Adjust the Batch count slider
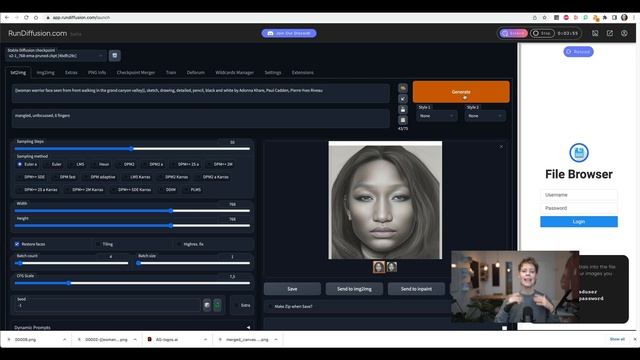Screen dimensions: 640x360 point(71,263)
